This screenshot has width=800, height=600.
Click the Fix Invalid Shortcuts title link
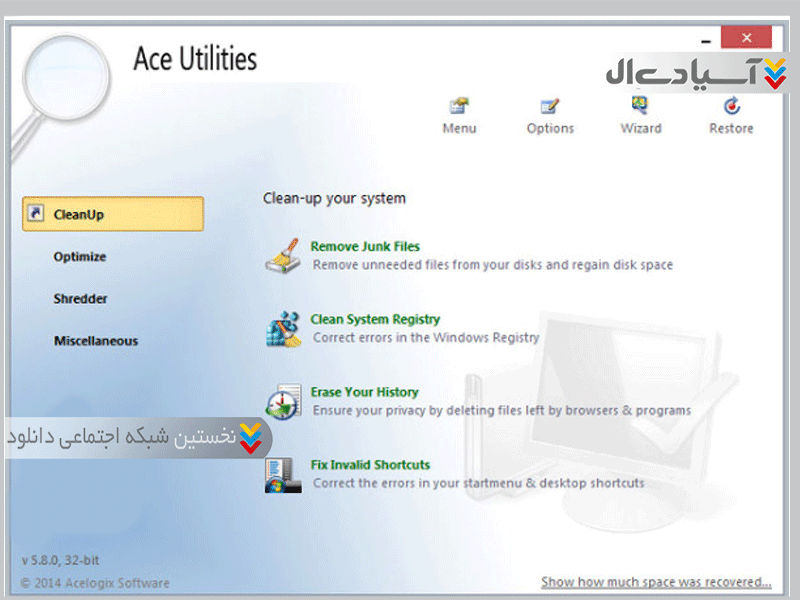(370, 465)
